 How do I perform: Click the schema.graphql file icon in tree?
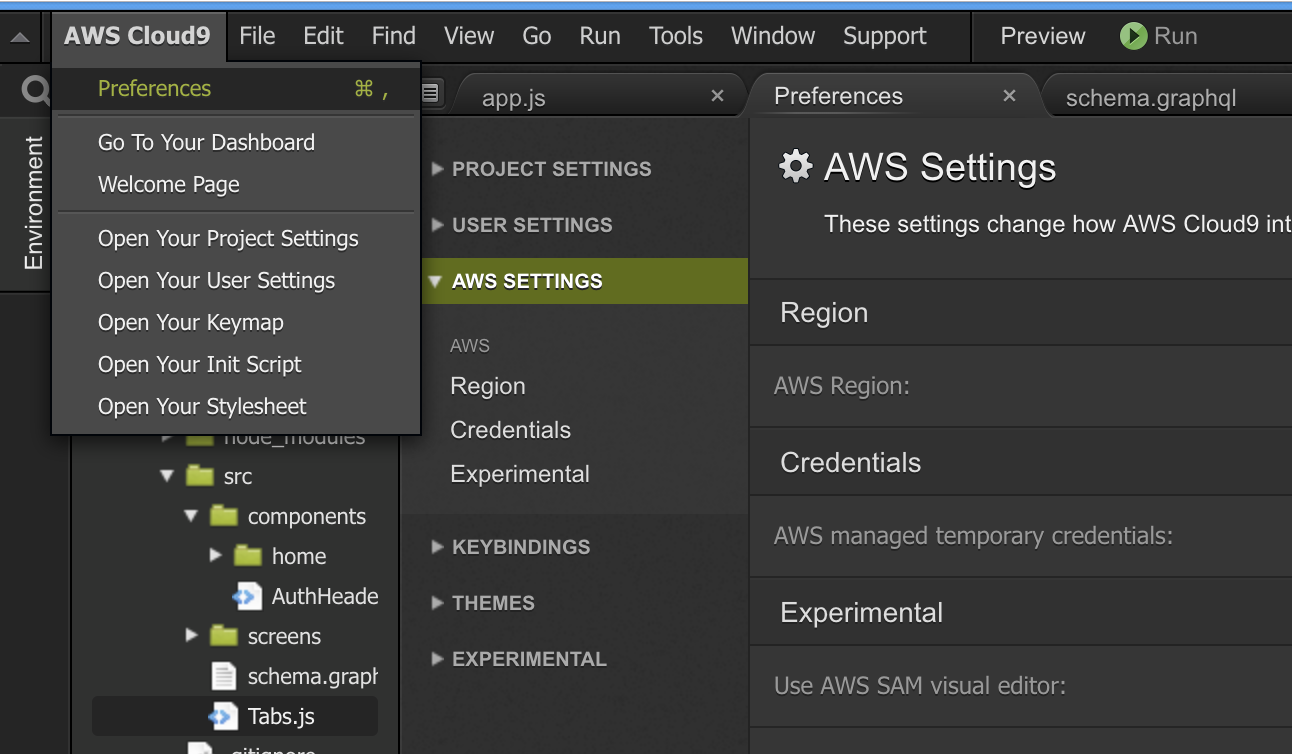[224, 676]
